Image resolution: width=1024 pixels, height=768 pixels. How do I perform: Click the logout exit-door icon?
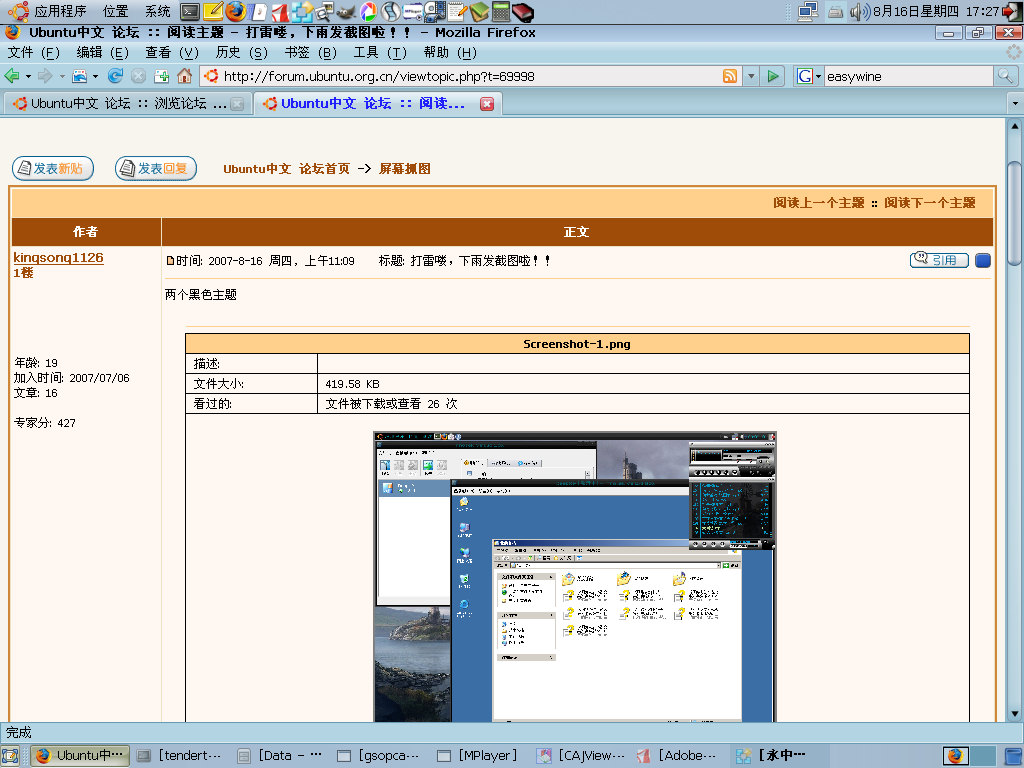click(x=1012, y=11)
